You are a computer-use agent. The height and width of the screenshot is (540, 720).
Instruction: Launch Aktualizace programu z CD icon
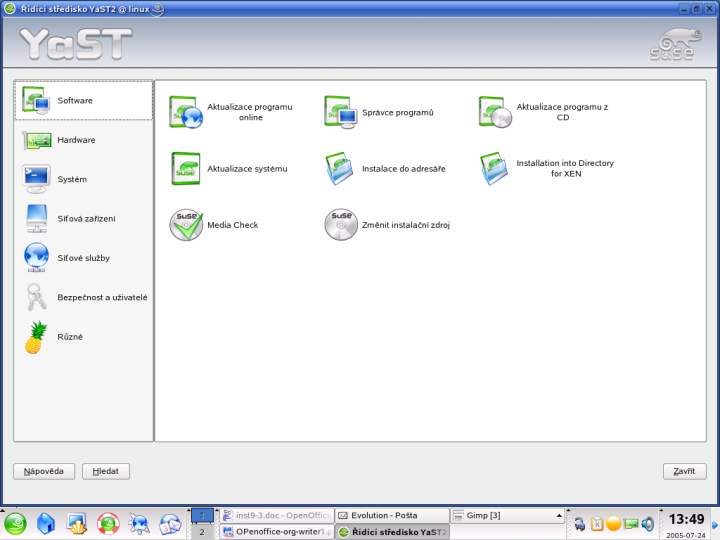[495, 112]
